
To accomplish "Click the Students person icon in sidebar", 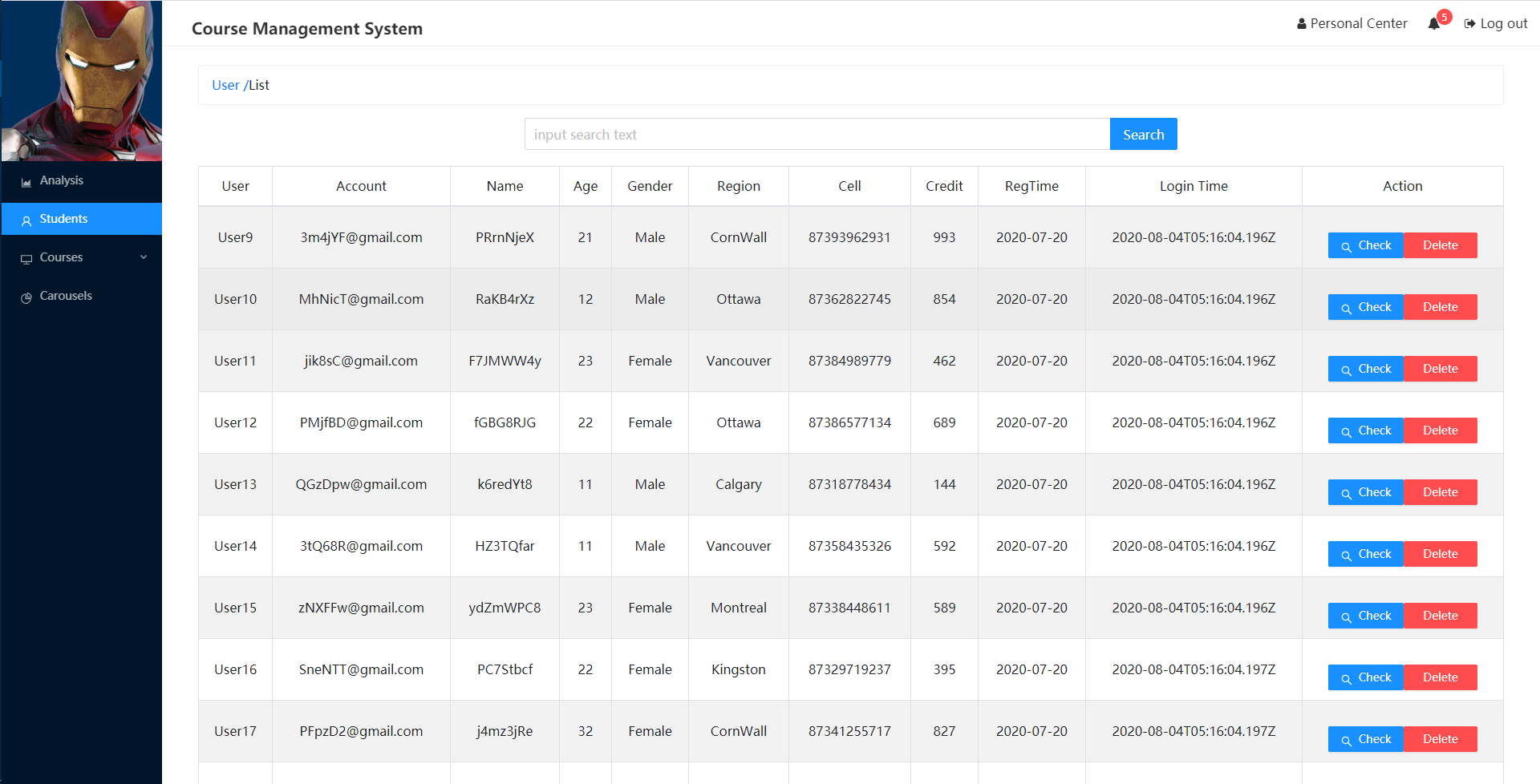I will (26, 220).
